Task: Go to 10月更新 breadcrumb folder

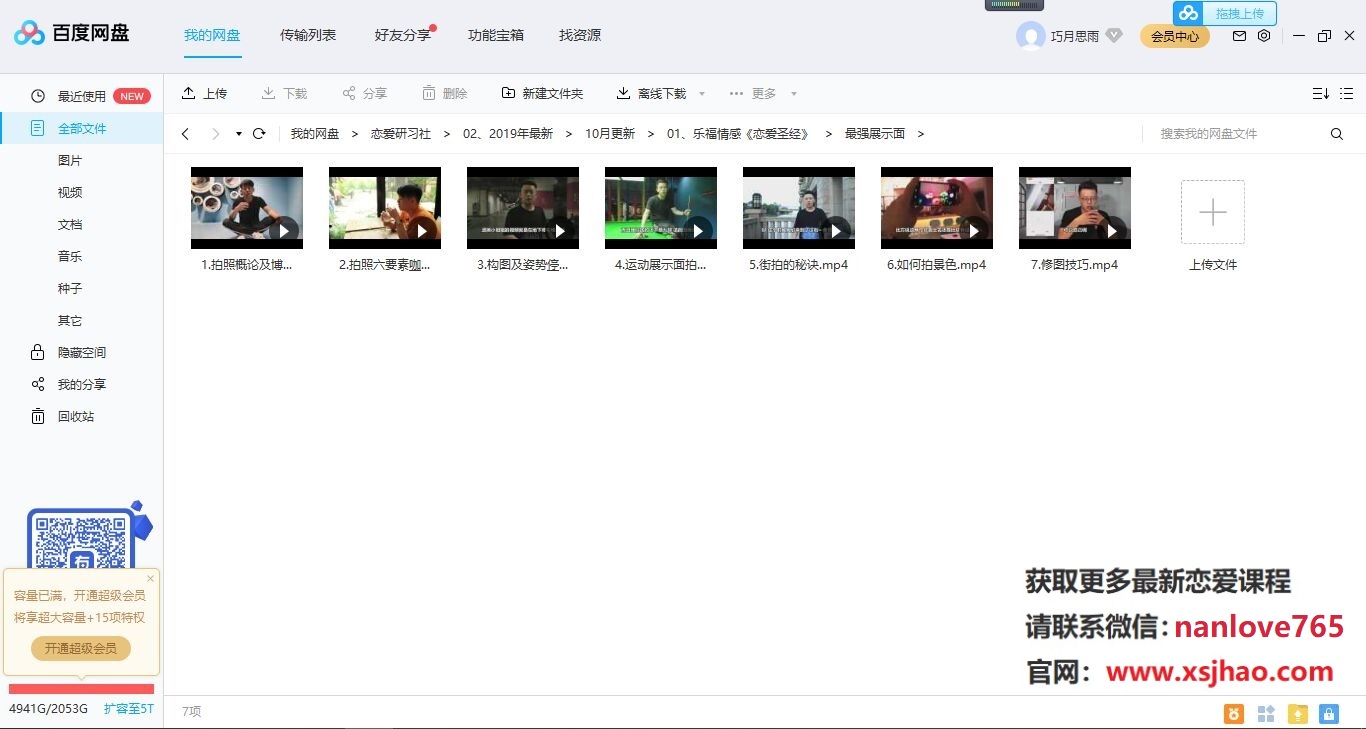Action: (610, 133)
